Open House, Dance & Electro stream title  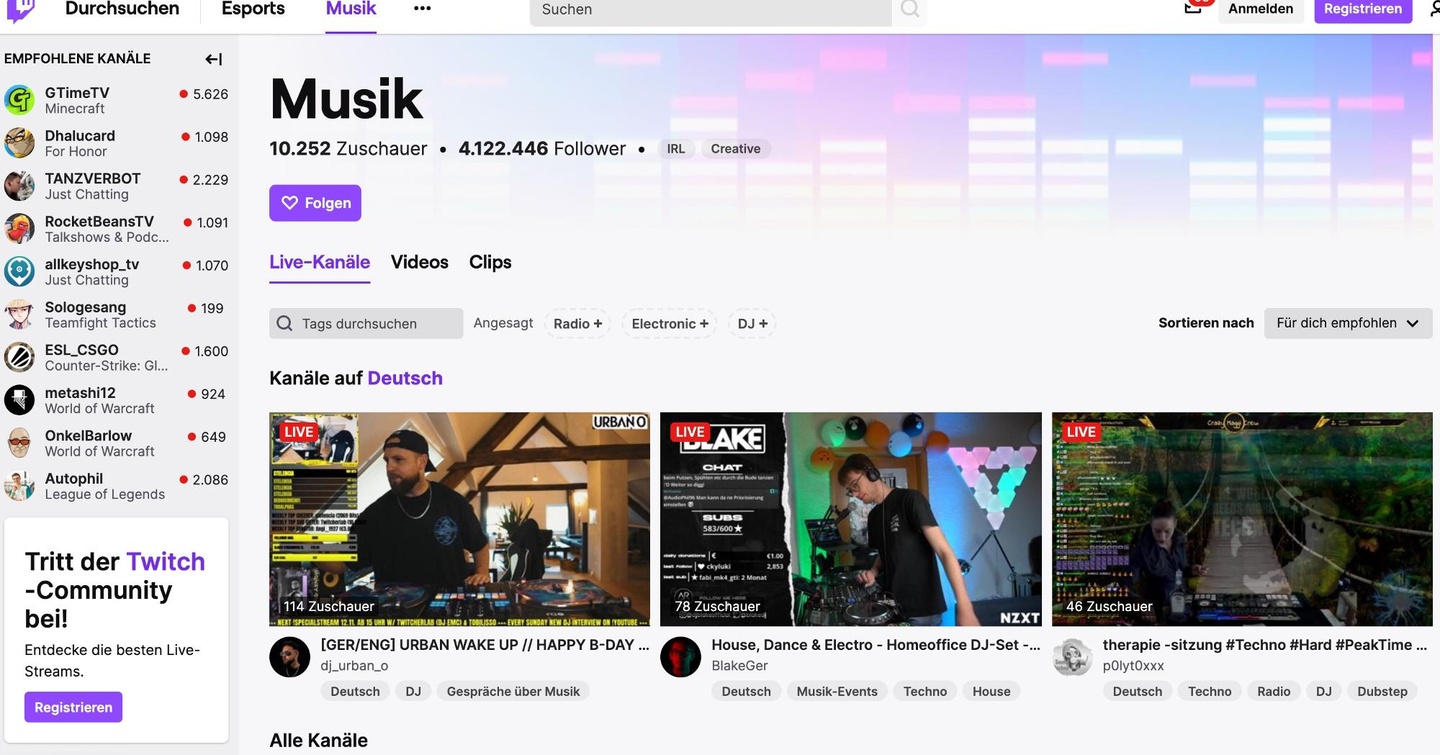click(876, 645)
